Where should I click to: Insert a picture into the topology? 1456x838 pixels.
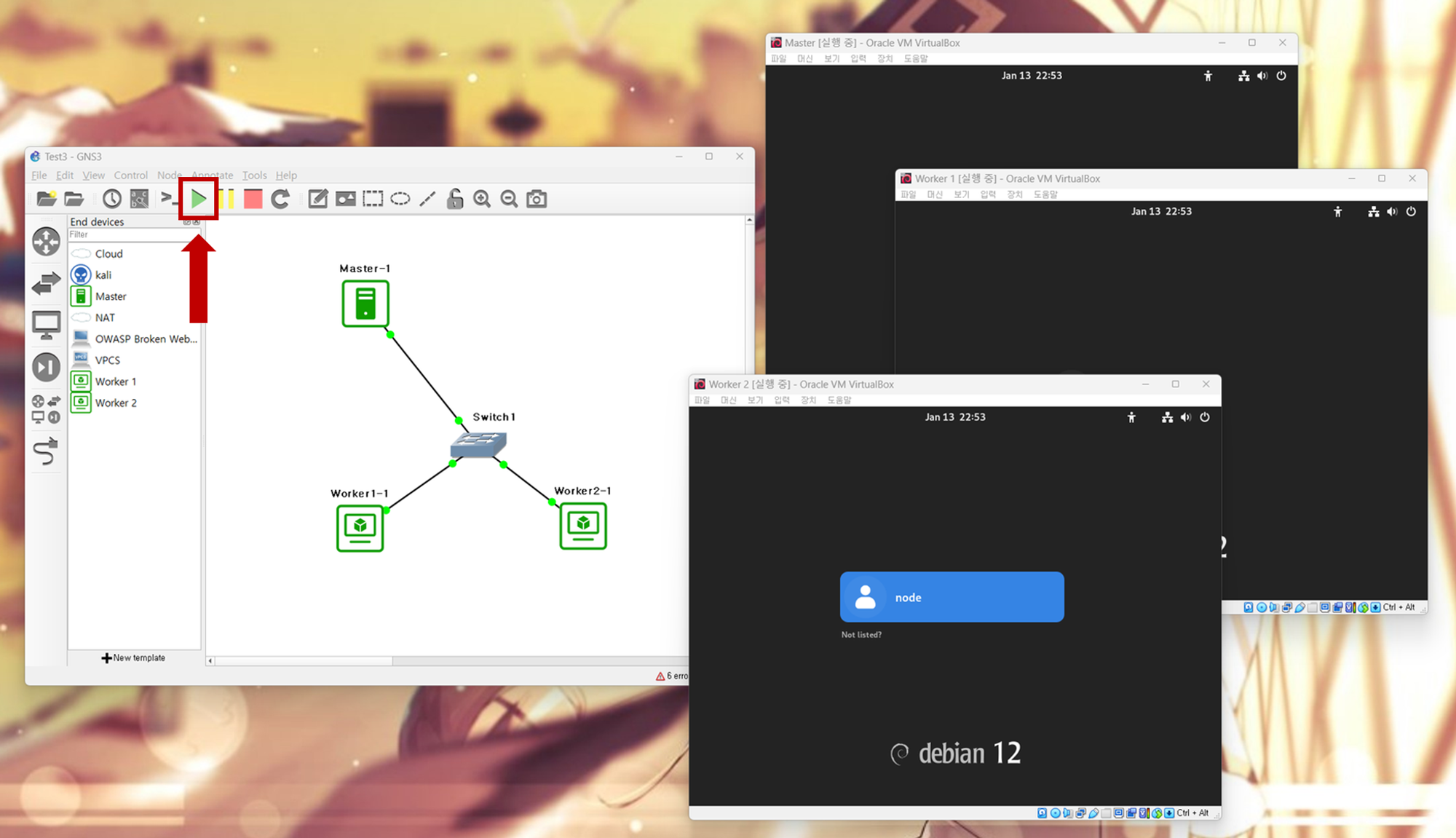tap(345, 199)
